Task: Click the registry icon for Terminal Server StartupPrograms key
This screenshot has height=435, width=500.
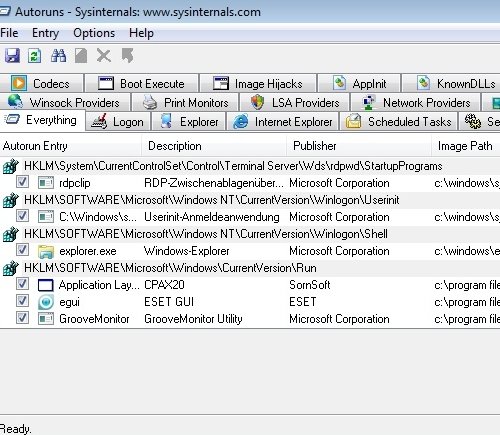Action: 10,166
